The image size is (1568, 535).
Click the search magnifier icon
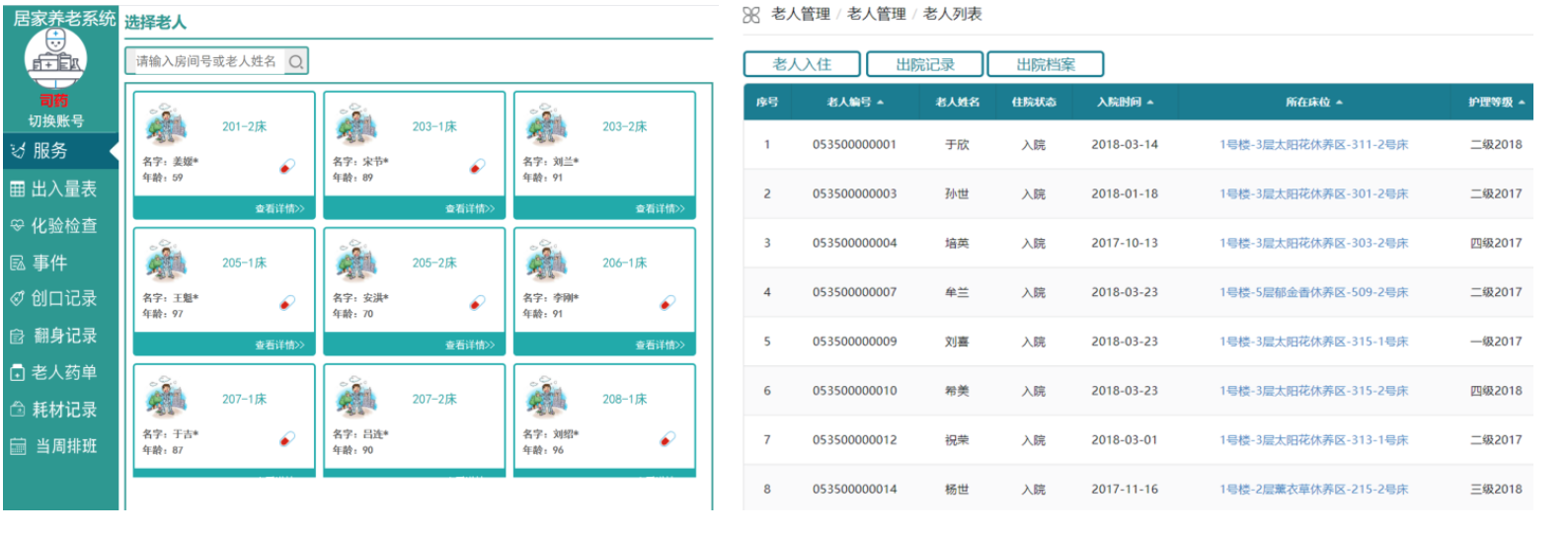[x=295, y=62]
